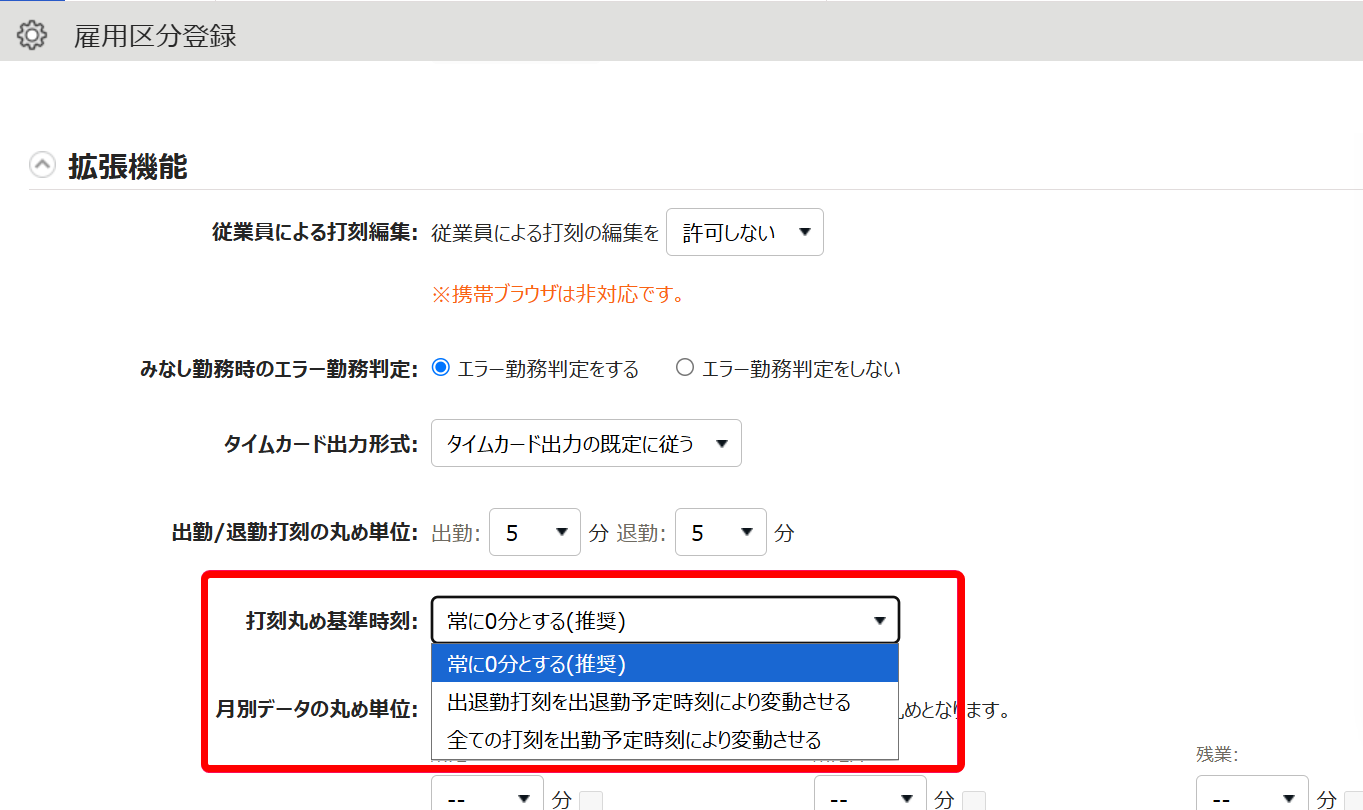Click the 雇用区分登録 page title
This screenshot has width=1363, height=810.
pyautogui.click(x=155, y=37)
